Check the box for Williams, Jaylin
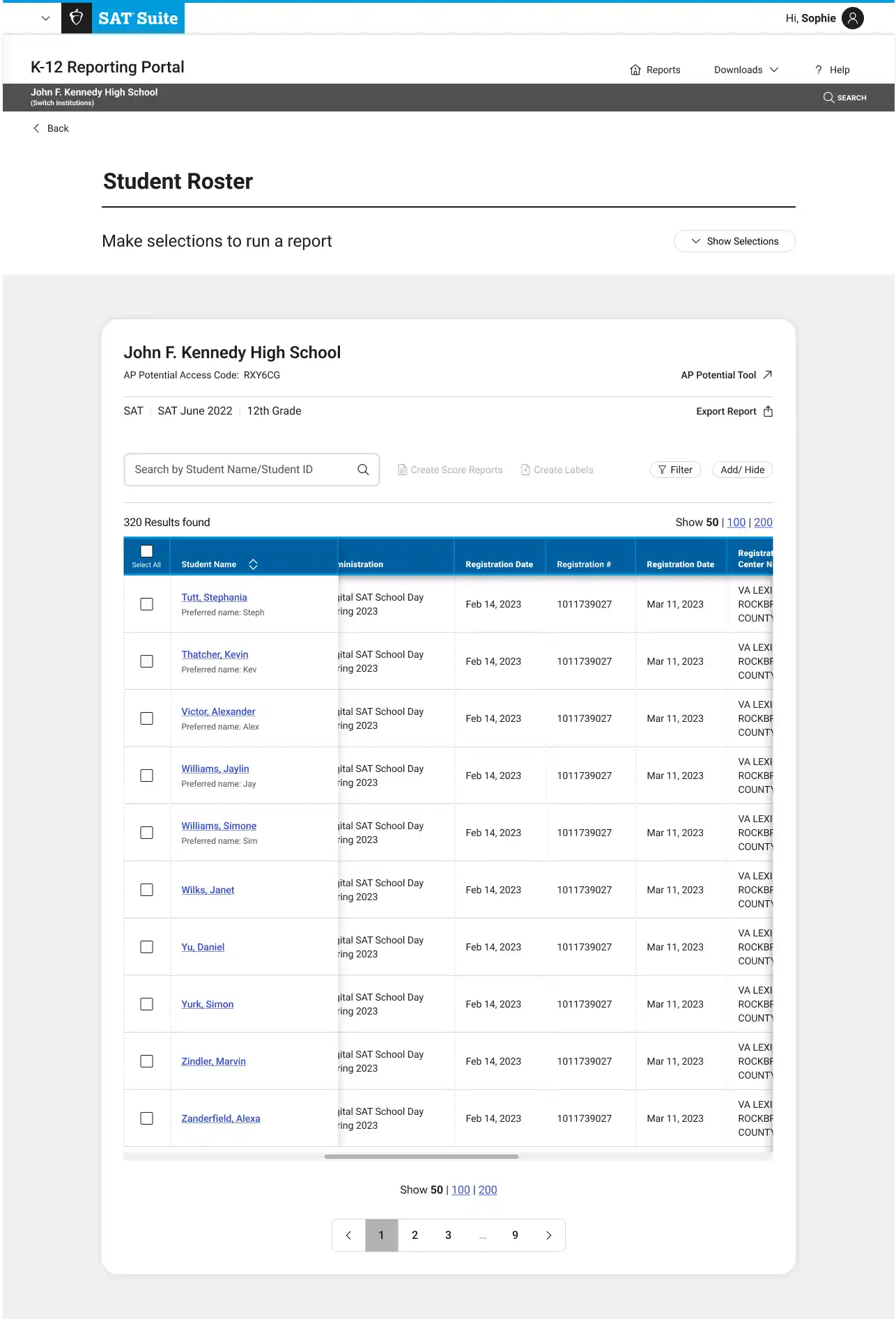 tap(146, 776)
